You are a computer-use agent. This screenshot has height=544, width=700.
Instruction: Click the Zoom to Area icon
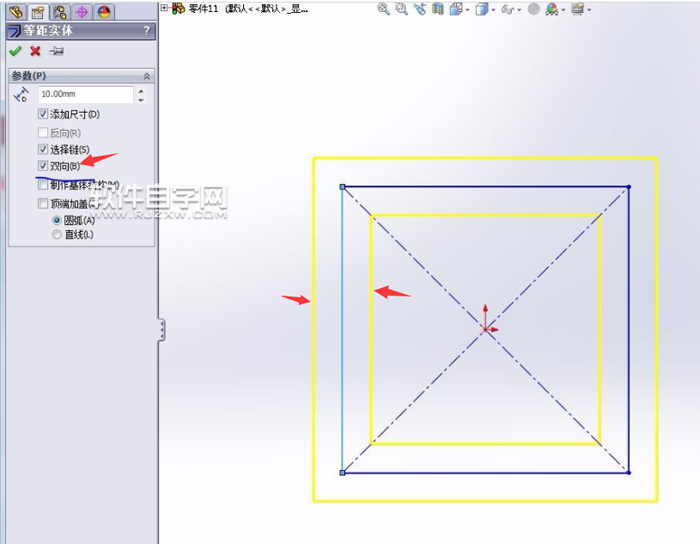pos(401,8)
